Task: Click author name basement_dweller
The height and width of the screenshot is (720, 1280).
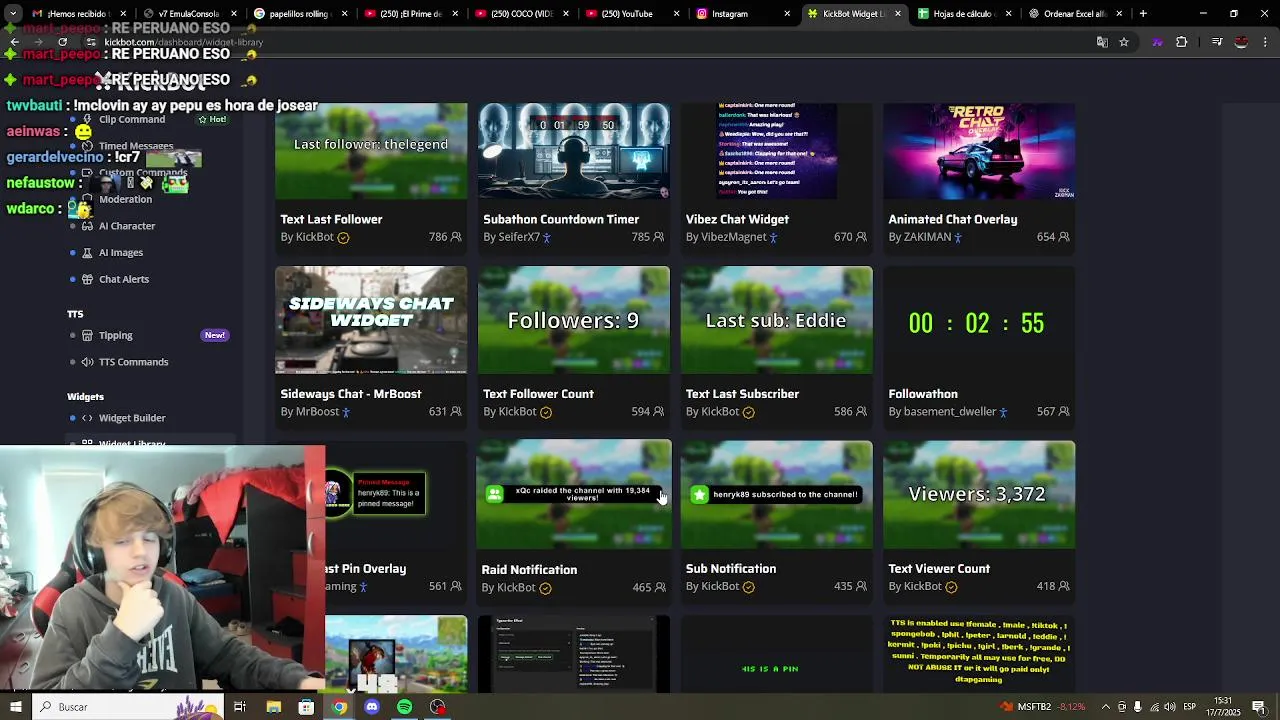Action: pos(950,412)
